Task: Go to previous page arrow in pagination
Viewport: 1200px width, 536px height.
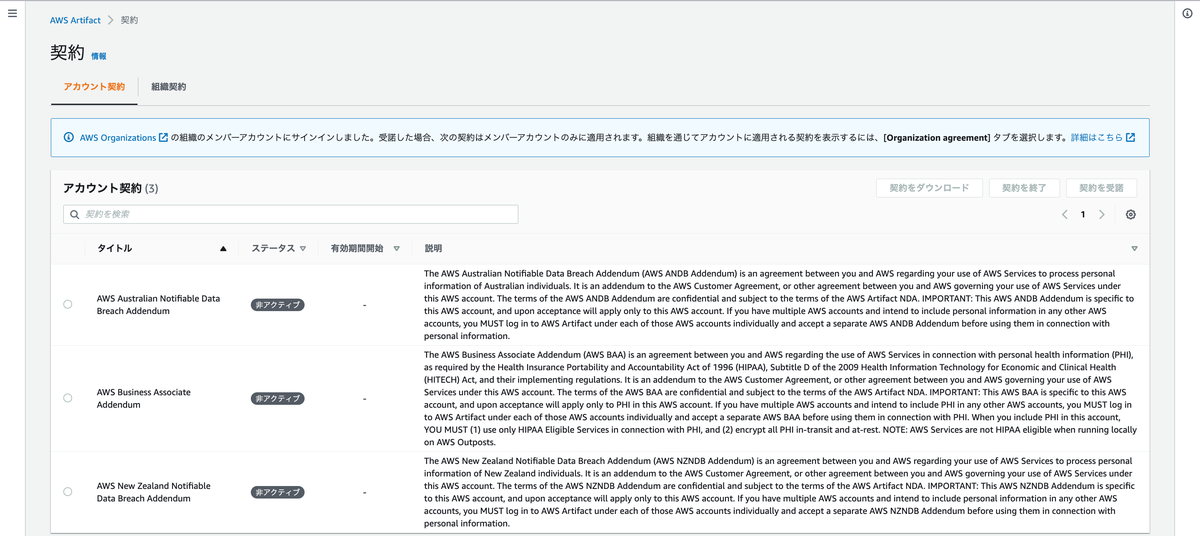Action: tap(1065, 214)
